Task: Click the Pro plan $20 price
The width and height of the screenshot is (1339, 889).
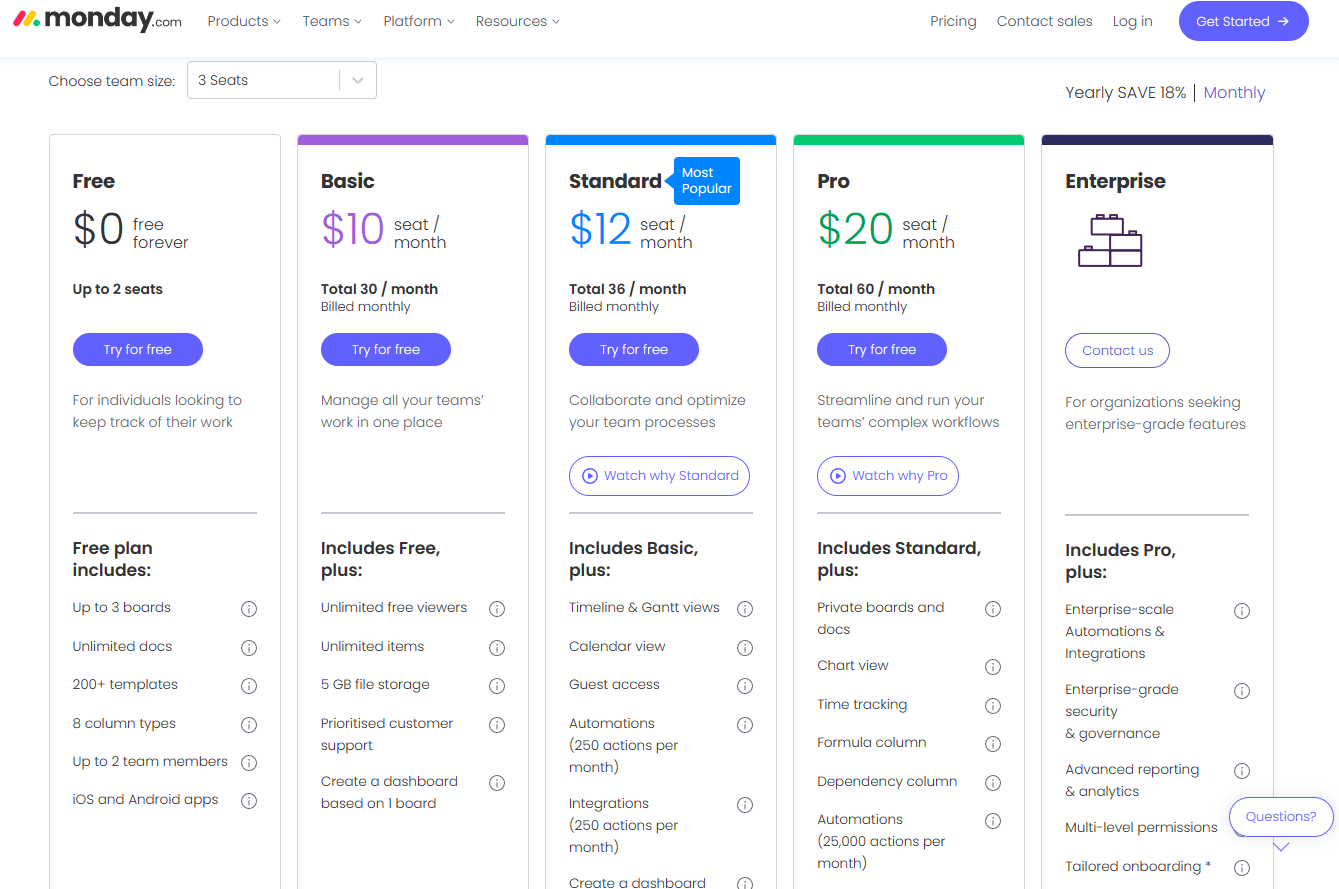Action: tap(855, 229)
